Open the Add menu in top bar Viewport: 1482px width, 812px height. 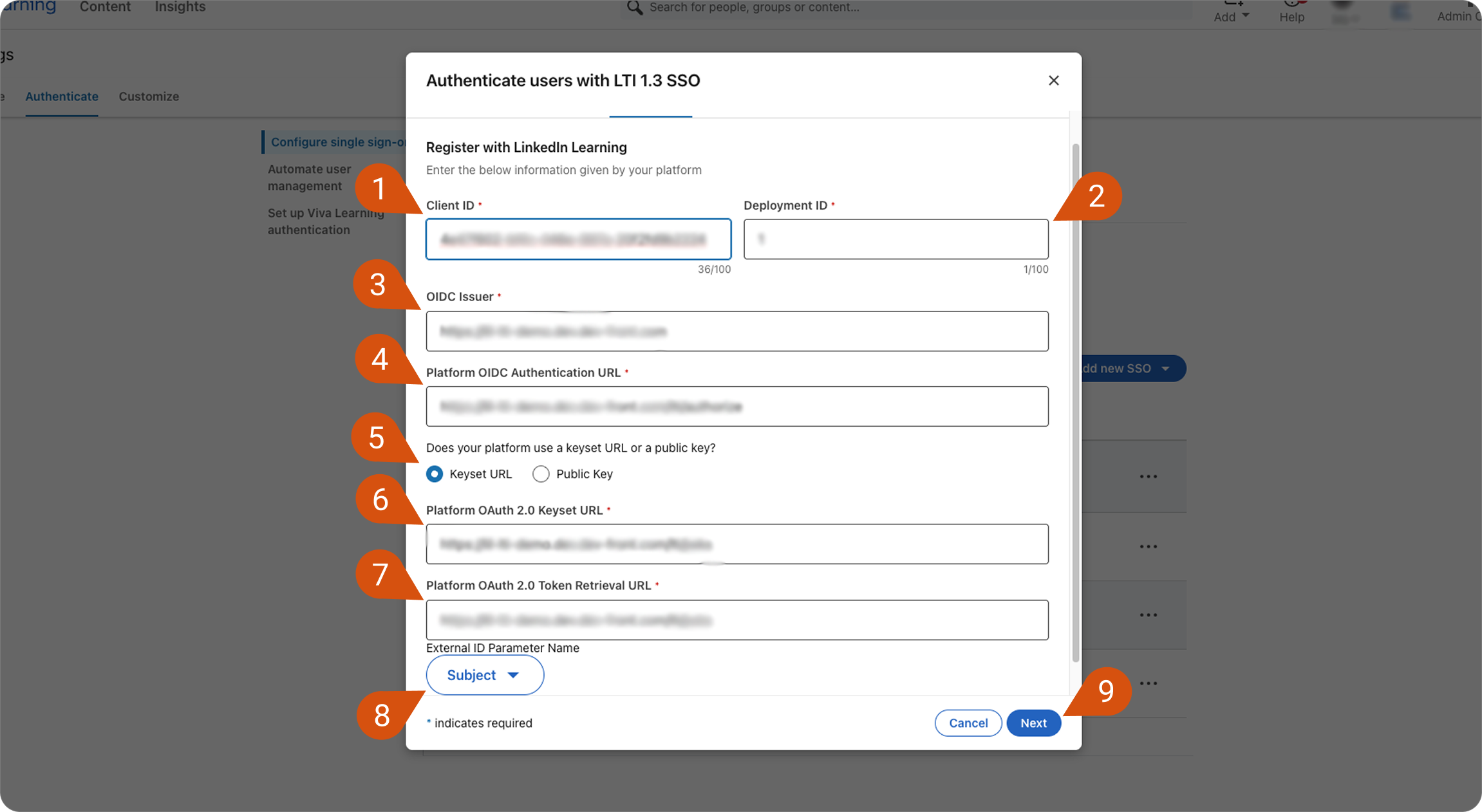[1232, 12]
